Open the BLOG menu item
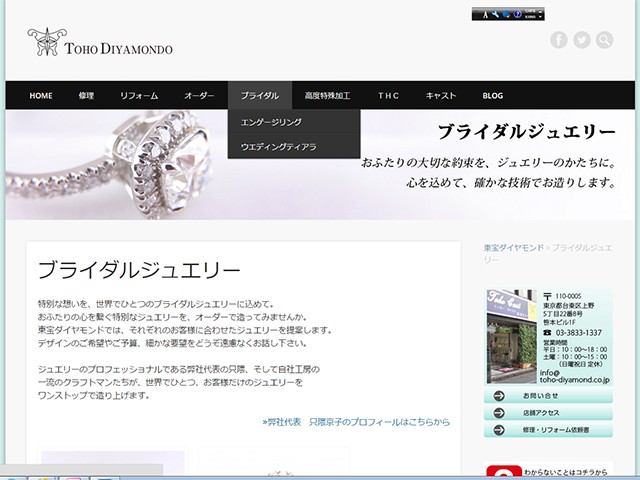This screenshot has height=480, width=640. pos(493,96)
